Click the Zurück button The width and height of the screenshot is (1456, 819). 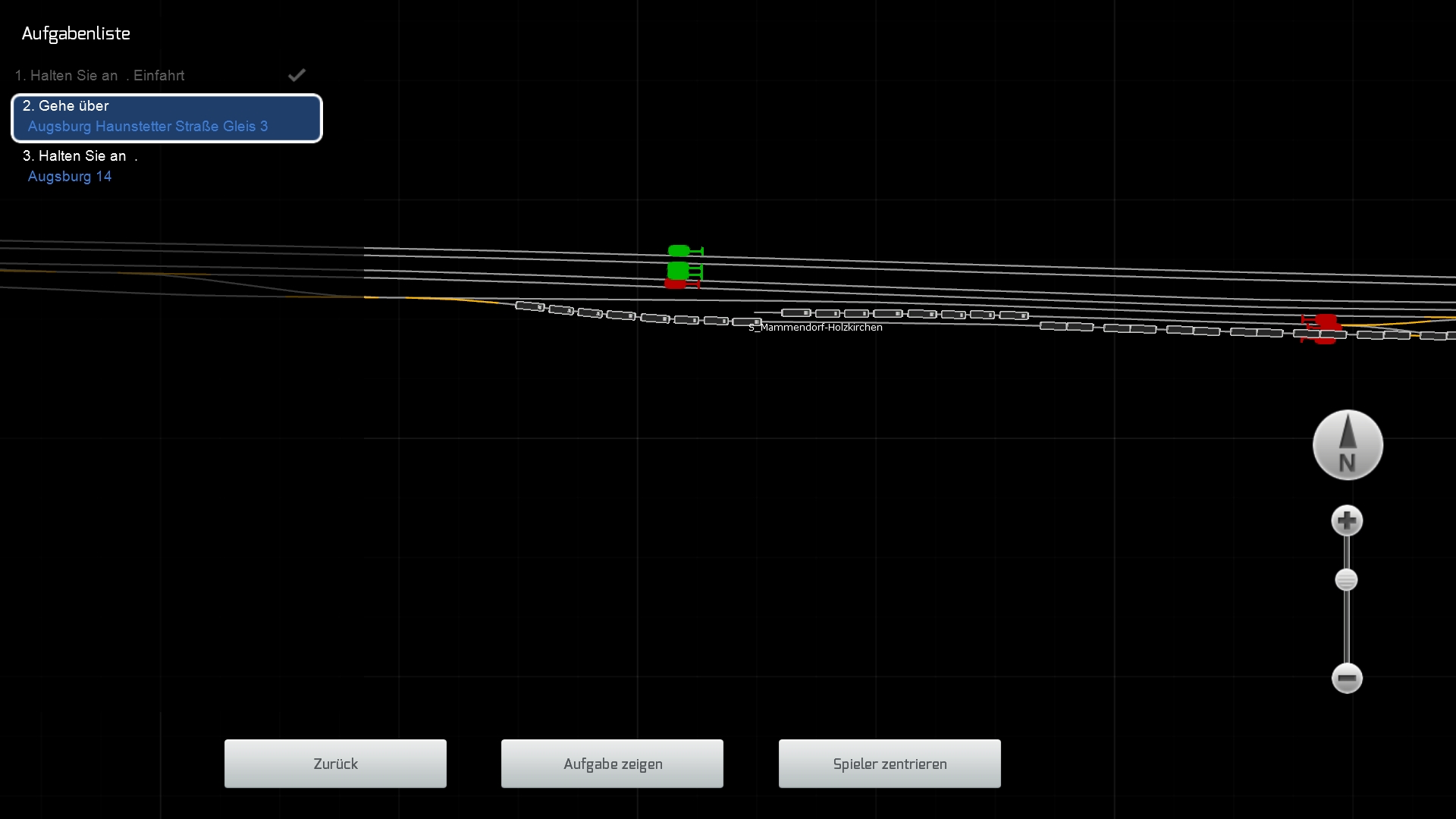click(x=335, y=764)
